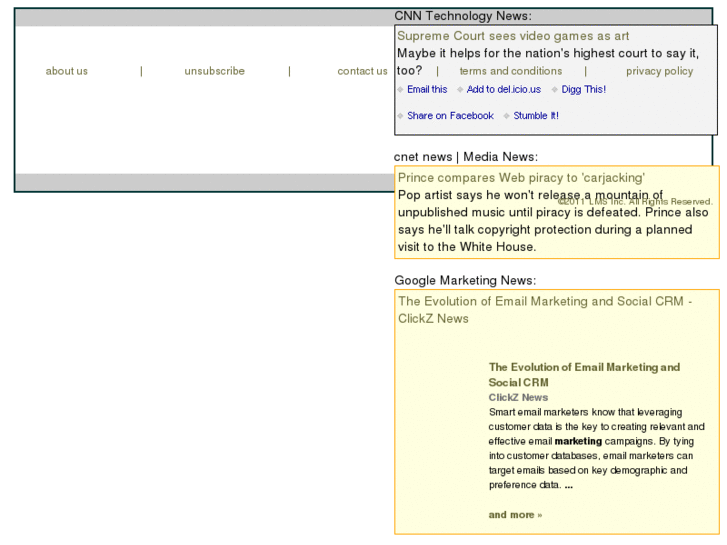The width and height of the screenshot is (727, 545).
Task: Open the about us footer link
Action: 66,71
